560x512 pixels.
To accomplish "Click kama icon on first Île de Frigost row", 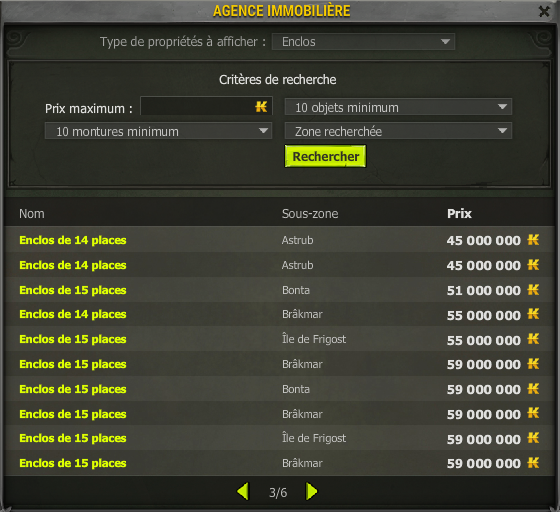I will (533, 338).
